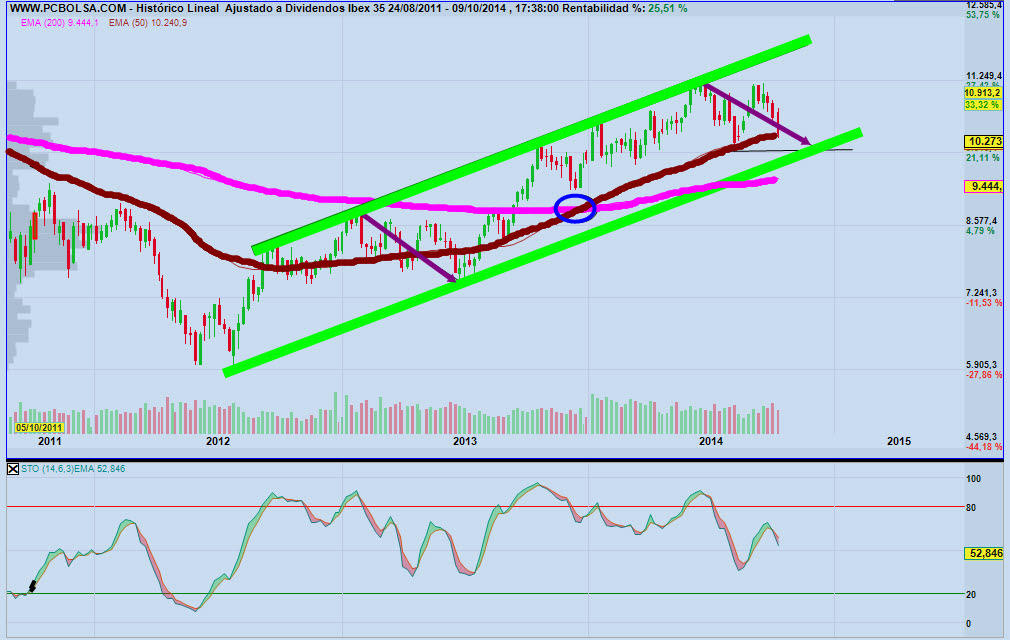Close the STO indicator panel checkbox
1010x640 pixels.
[13, 468]
